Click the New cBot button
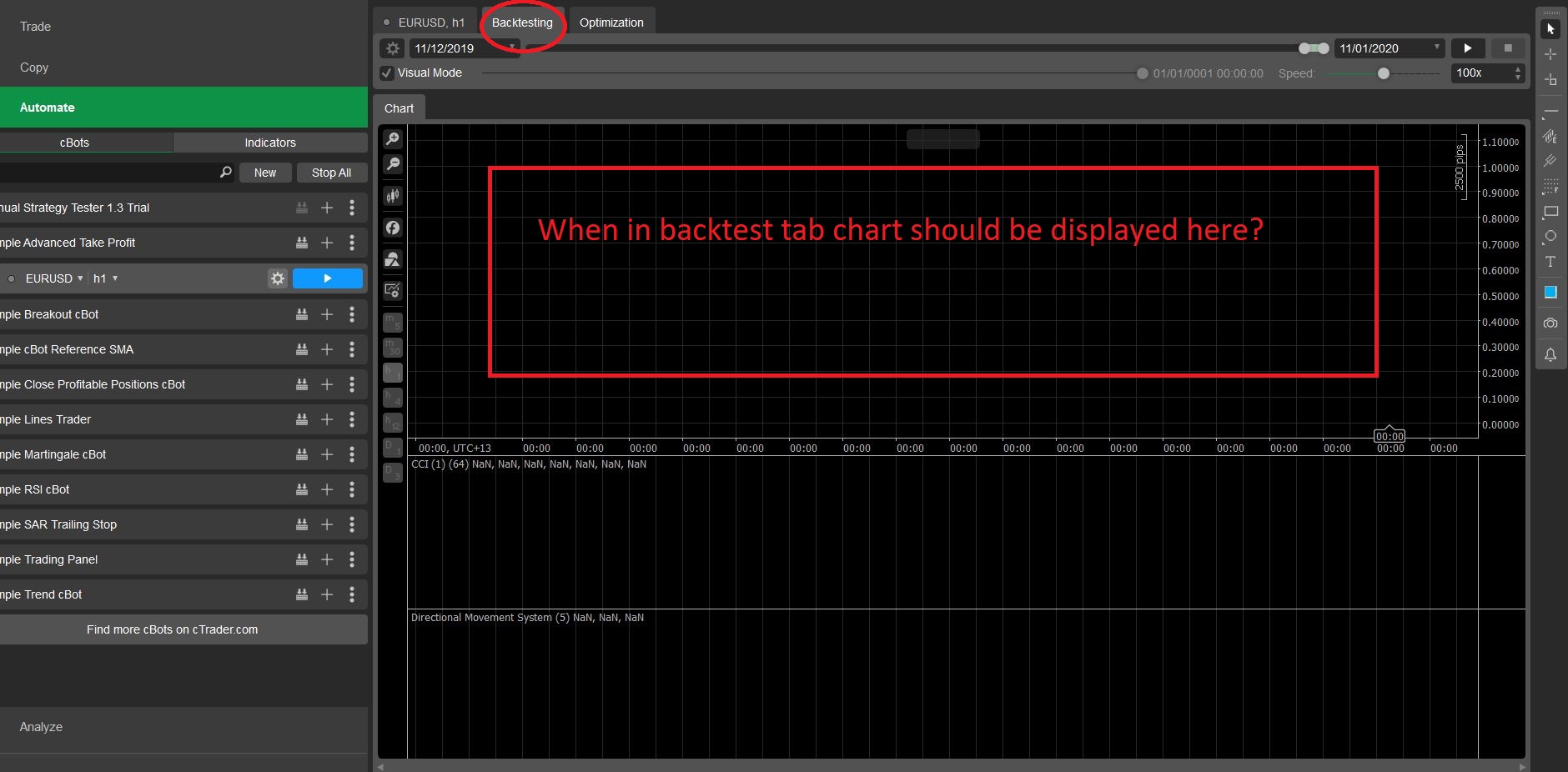Image resolution: width=1568 pixels, height=772 pixels. pyautogui.click(x=265, y=173)
